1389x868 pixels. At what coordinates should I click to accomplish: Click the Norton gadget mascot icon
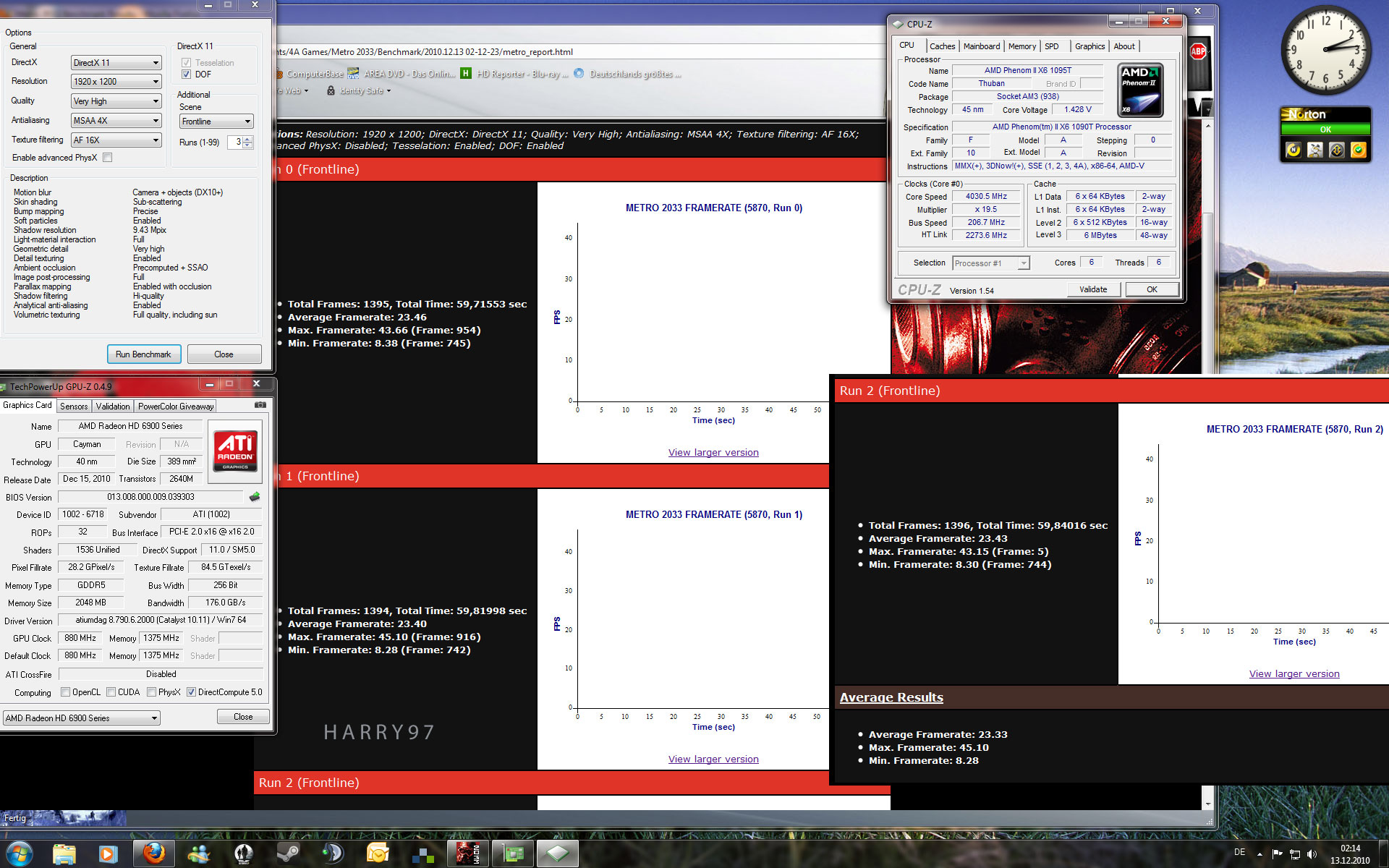point(1315,150)
